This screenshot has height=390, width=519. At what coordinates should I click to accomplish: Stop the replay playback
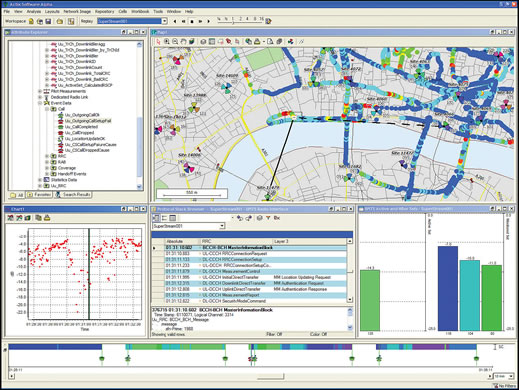[x=192, y=21]
